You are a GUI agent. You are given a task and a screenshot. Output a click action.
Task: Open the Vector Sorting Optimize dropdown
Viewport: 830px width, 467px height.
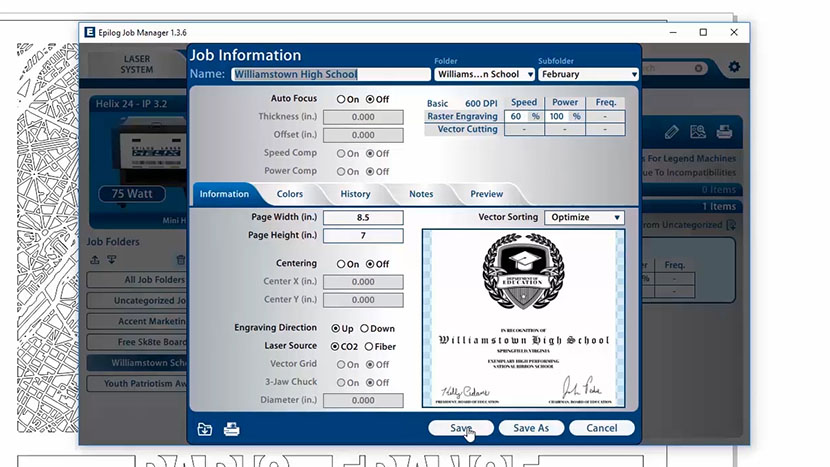(x=584, y=217)
